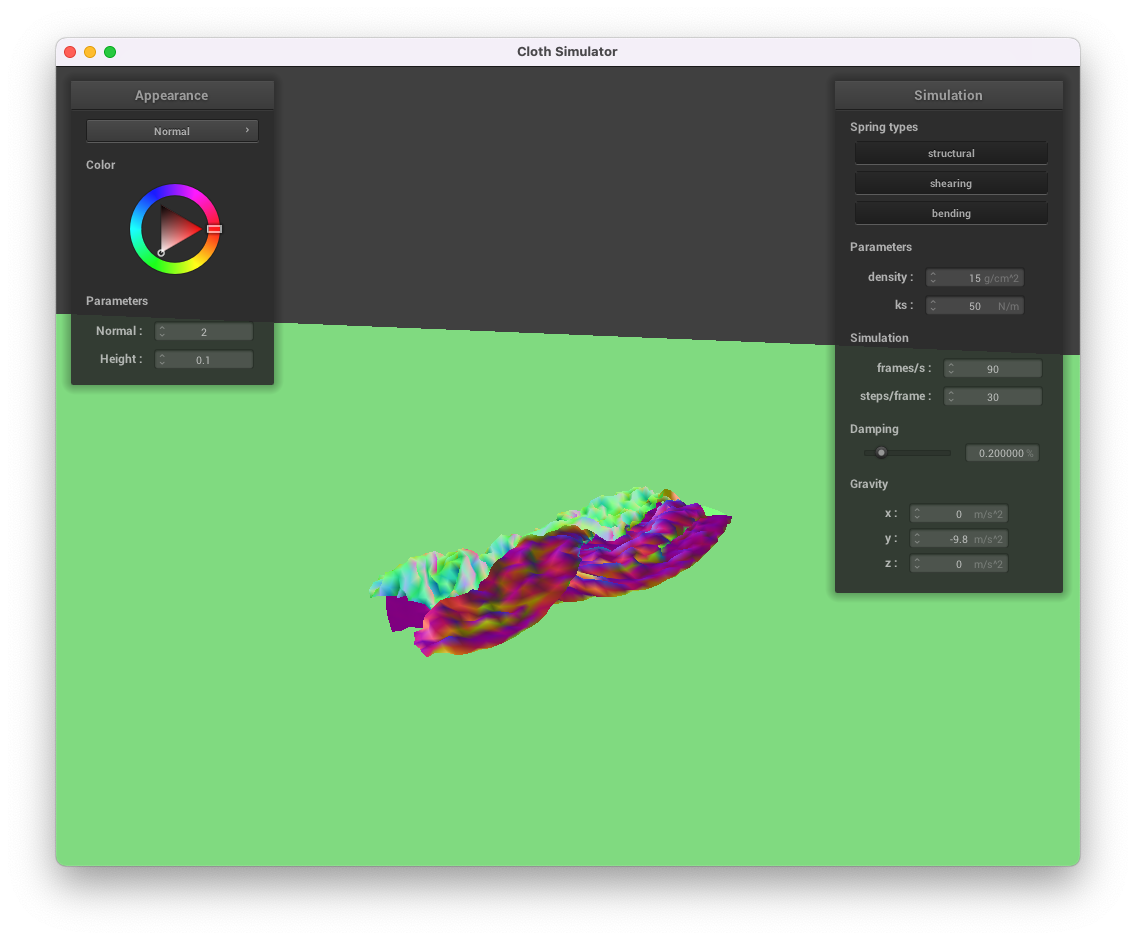Image resolution: width=1136 pixels, height=940 pixels.
Task: Open the Normal shader dropdown
Action: 172,131
